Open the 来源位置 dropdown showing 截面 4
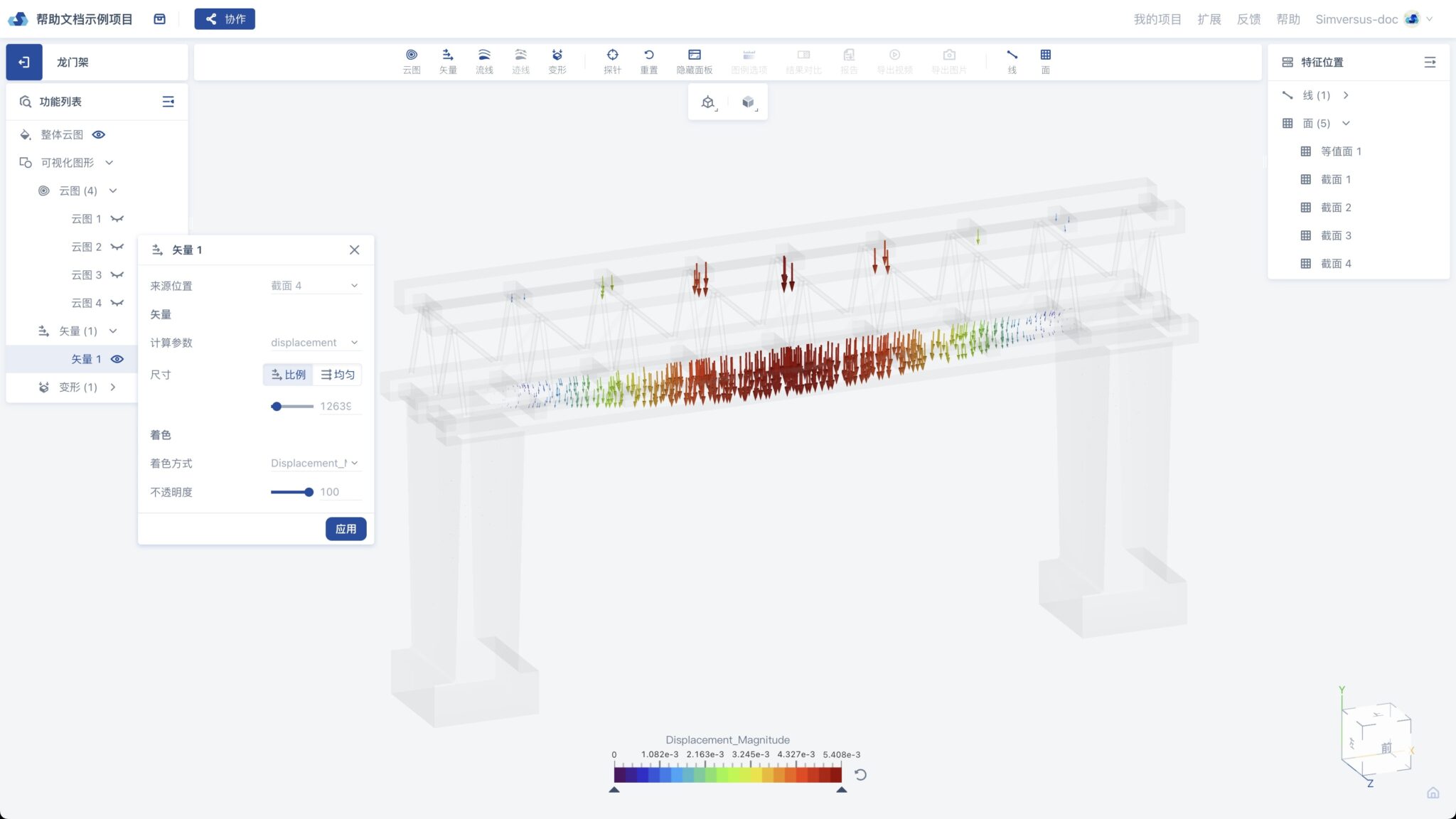 (x=314, y=286)
